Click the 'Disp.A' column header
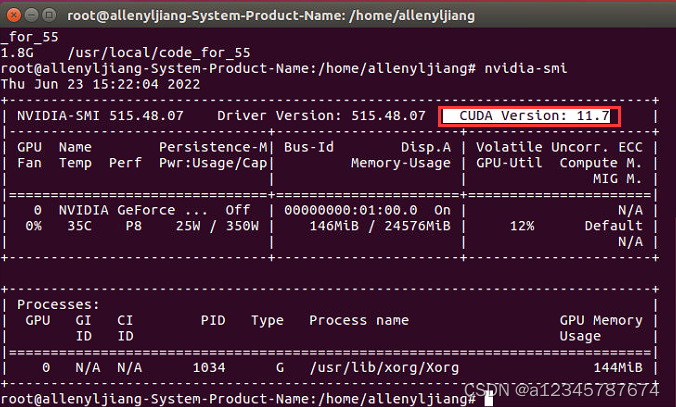Screen dimensions: 676x407 (426, 147)
